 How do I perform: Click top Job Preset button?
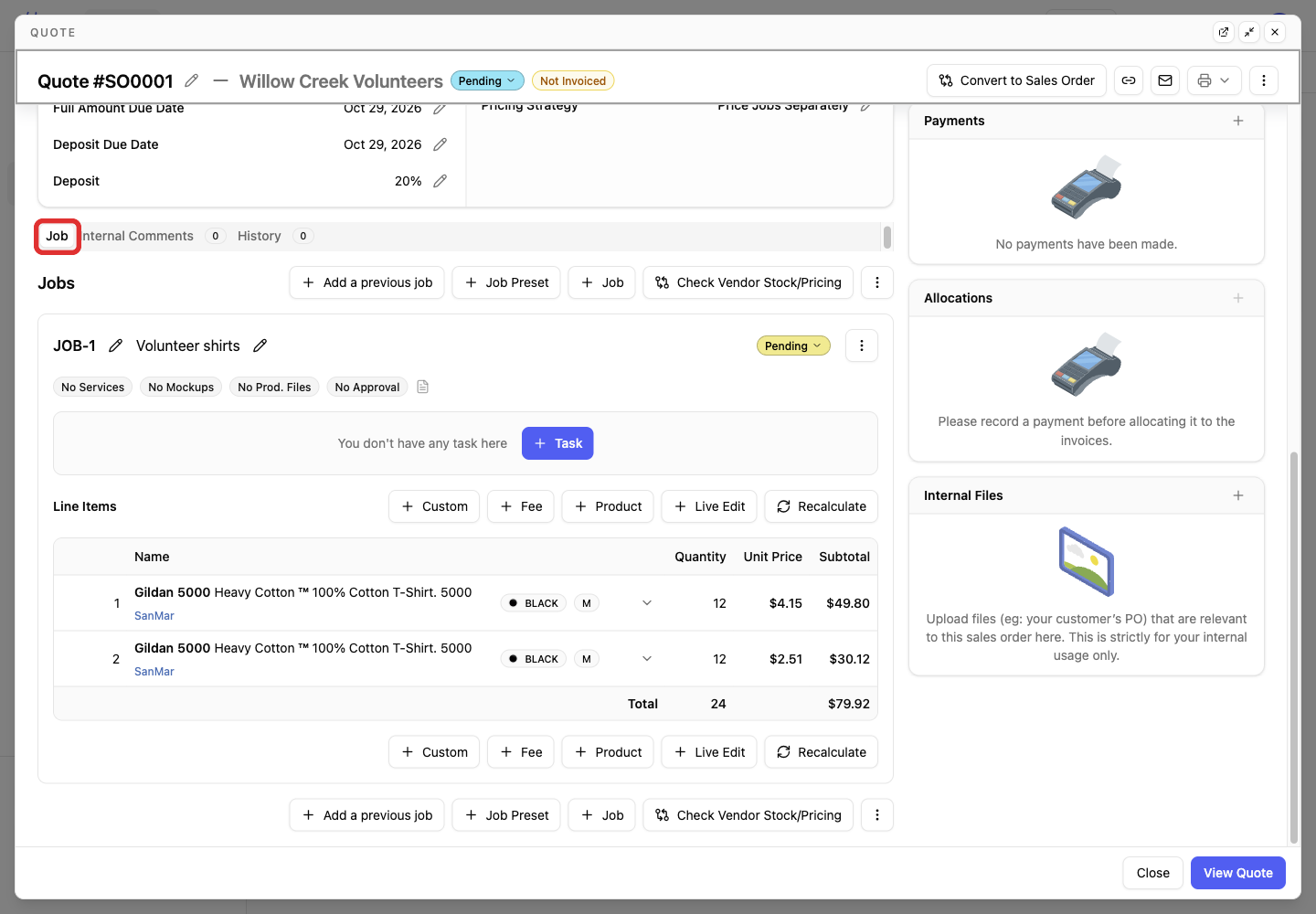click(506, 282)
